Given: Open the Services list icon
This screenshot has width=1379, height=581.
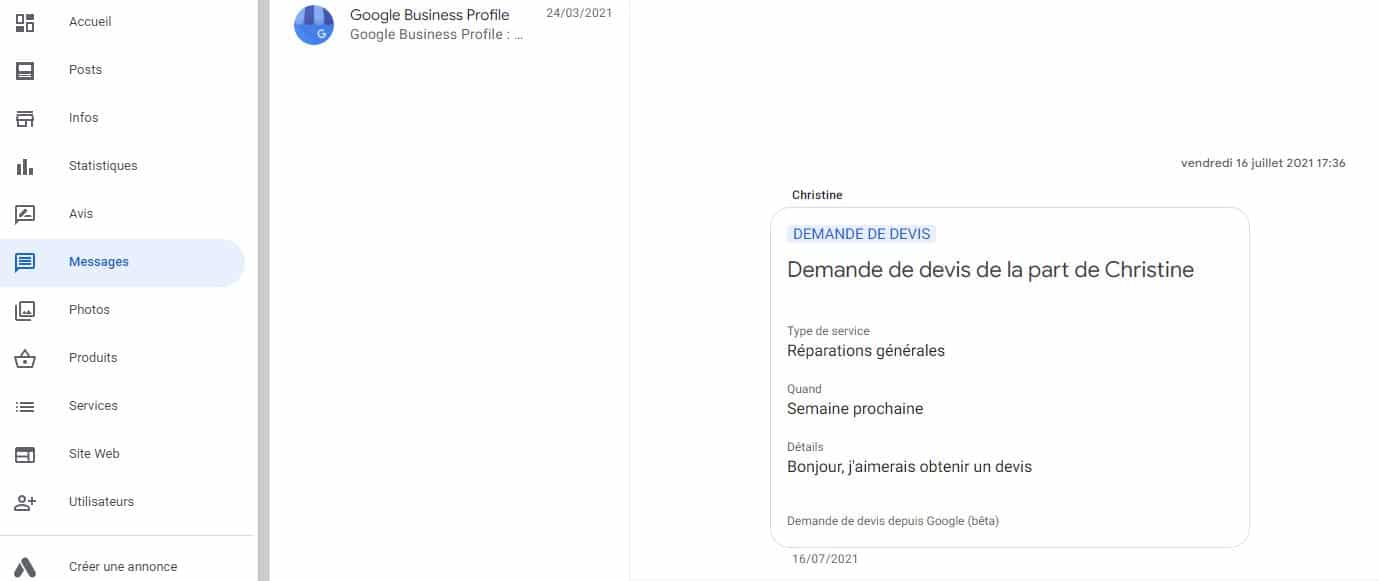Looking at the screenshot, I should pyautogui.click(x=25, y=406).
